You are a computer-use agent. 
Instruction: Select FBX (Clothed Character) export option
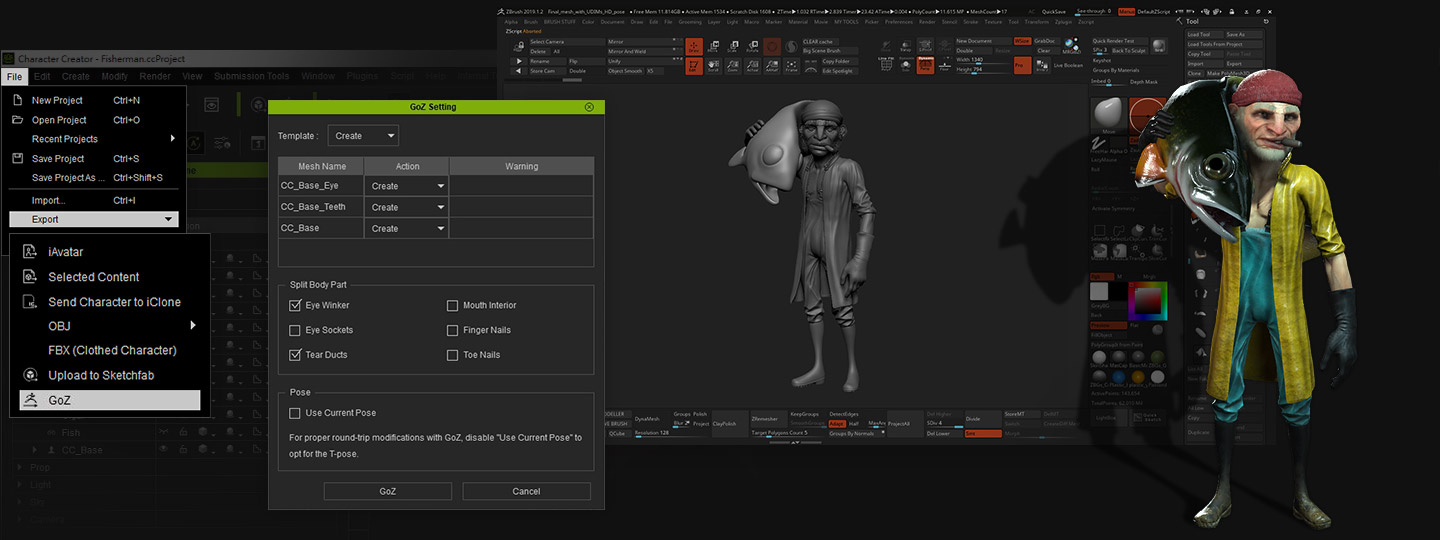click(x=110, y=350)
